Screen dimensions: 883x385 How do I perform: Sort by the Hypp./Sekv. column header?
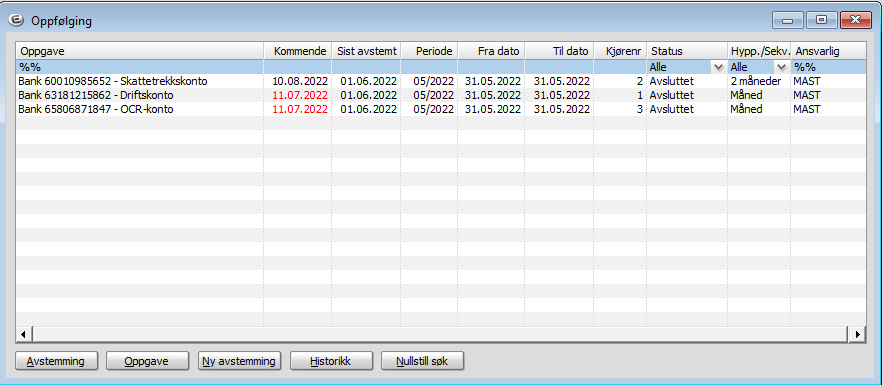(x=759, y=51)
